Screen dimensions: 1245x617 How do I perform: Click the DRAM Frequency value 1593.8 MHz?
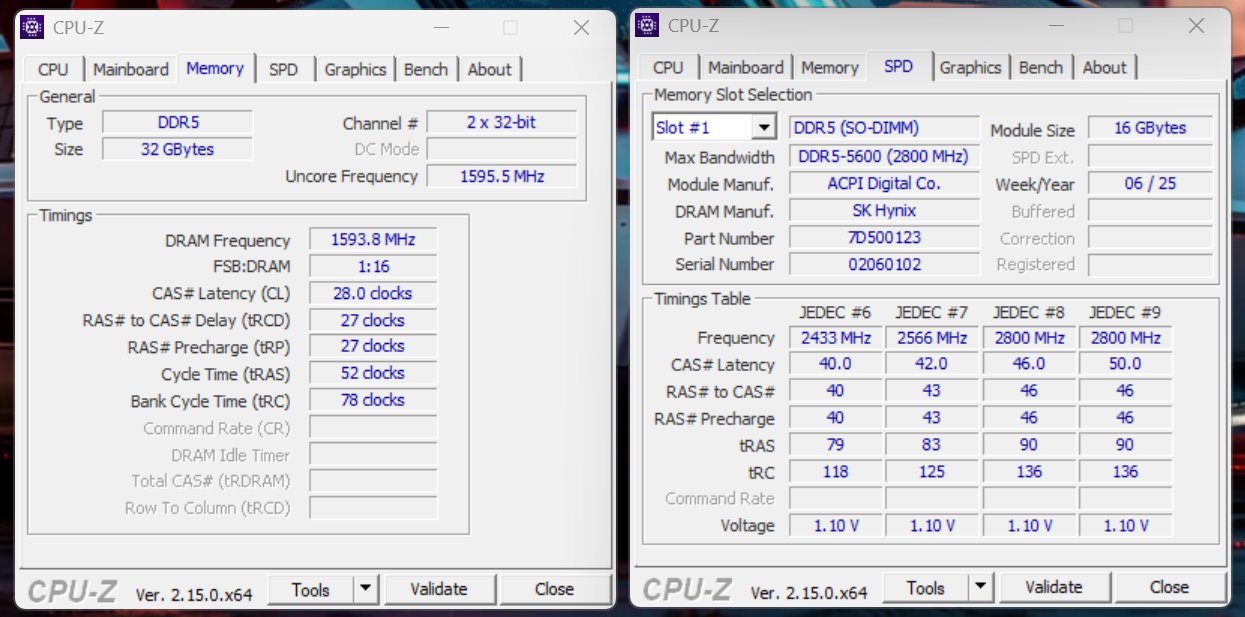click(x=373, y=240)
